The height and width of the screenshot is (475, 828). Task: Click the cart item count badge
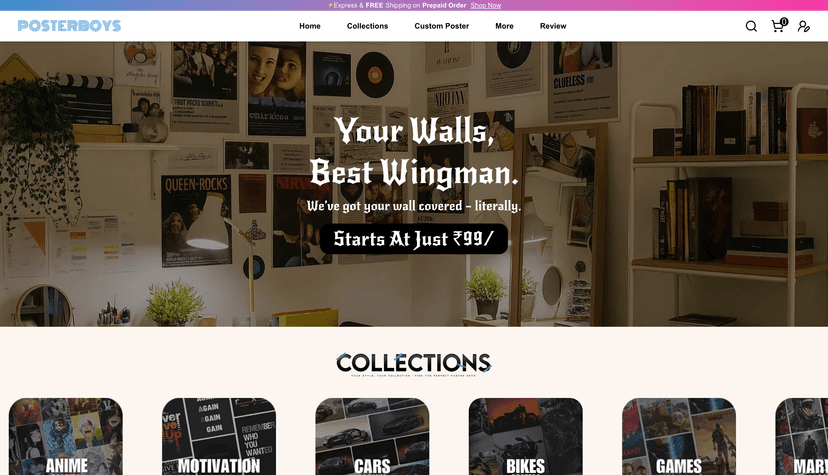(x=784, y=22)
